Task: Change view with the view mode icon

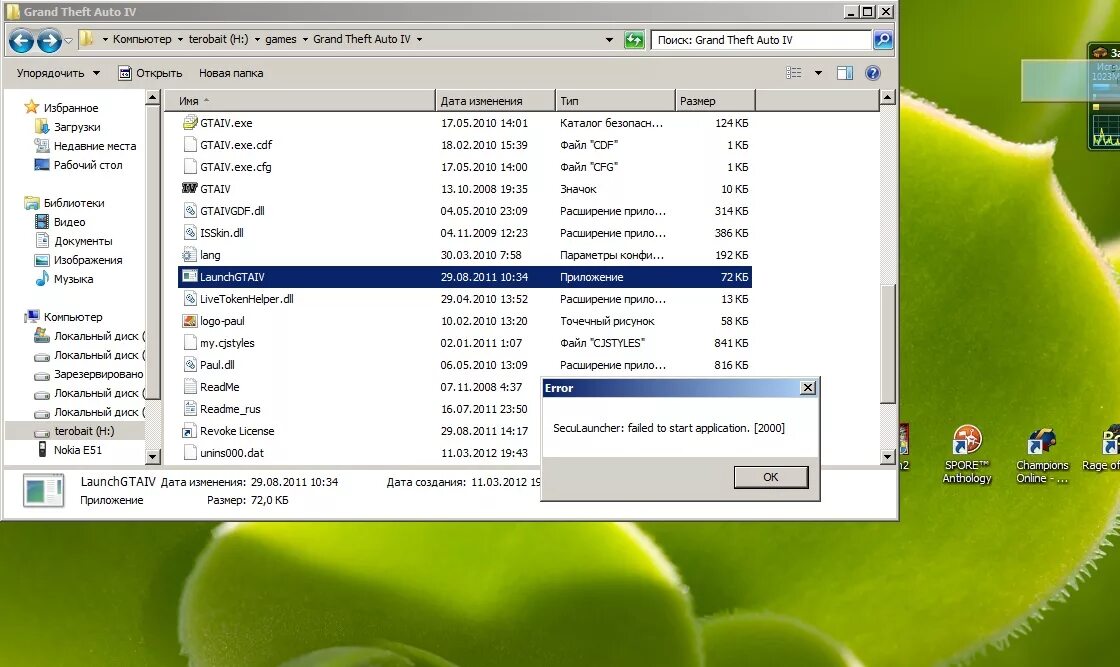Action: (794, 73)
